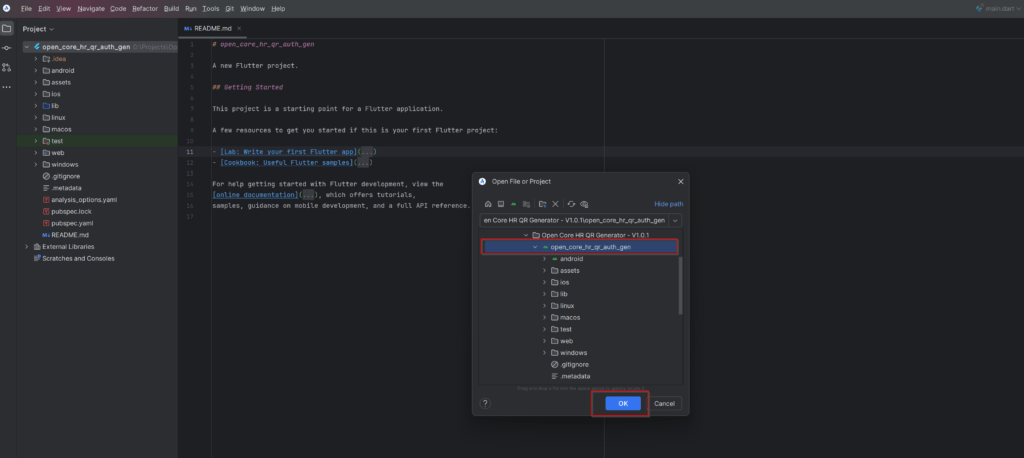Toggle show hidden files in Open dialog
Image resolution: width=1024 pixels, height=458 pixels.
[584, 204]
